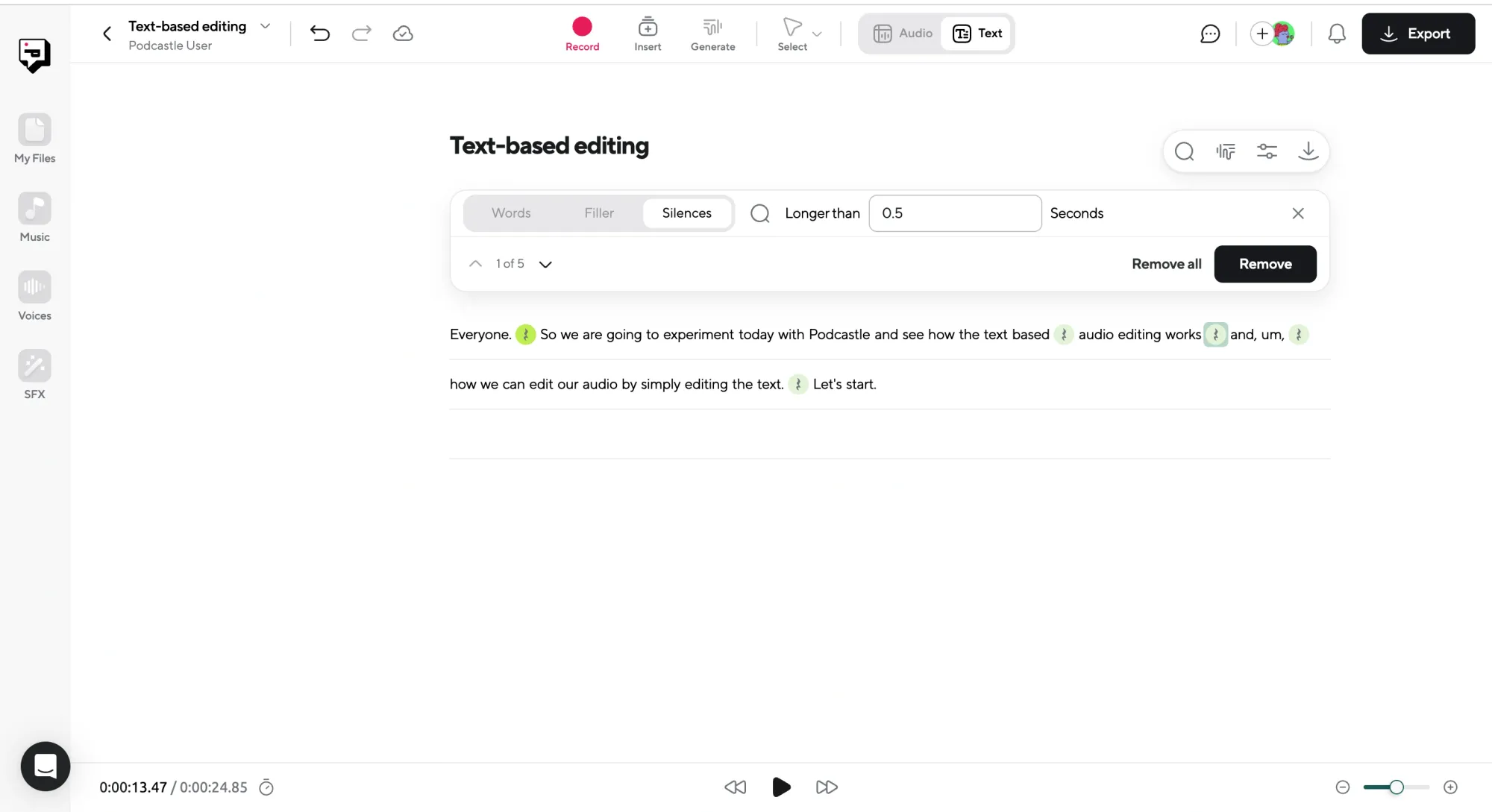Screen dimensions: 1492x812
Task: Select the Silences filter tab
Action: [x=686, y=213]
